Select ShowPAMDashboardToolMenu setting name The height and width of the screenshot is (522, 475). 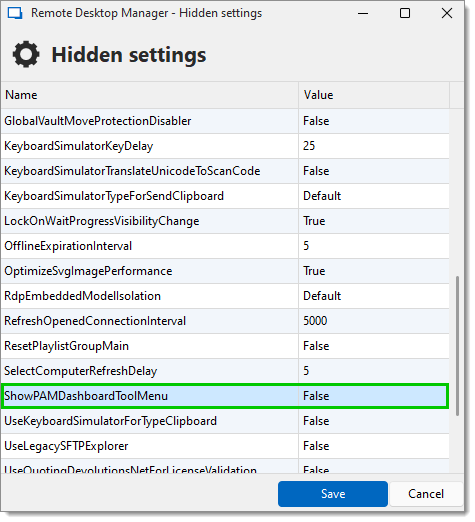[x=86, y=397]
